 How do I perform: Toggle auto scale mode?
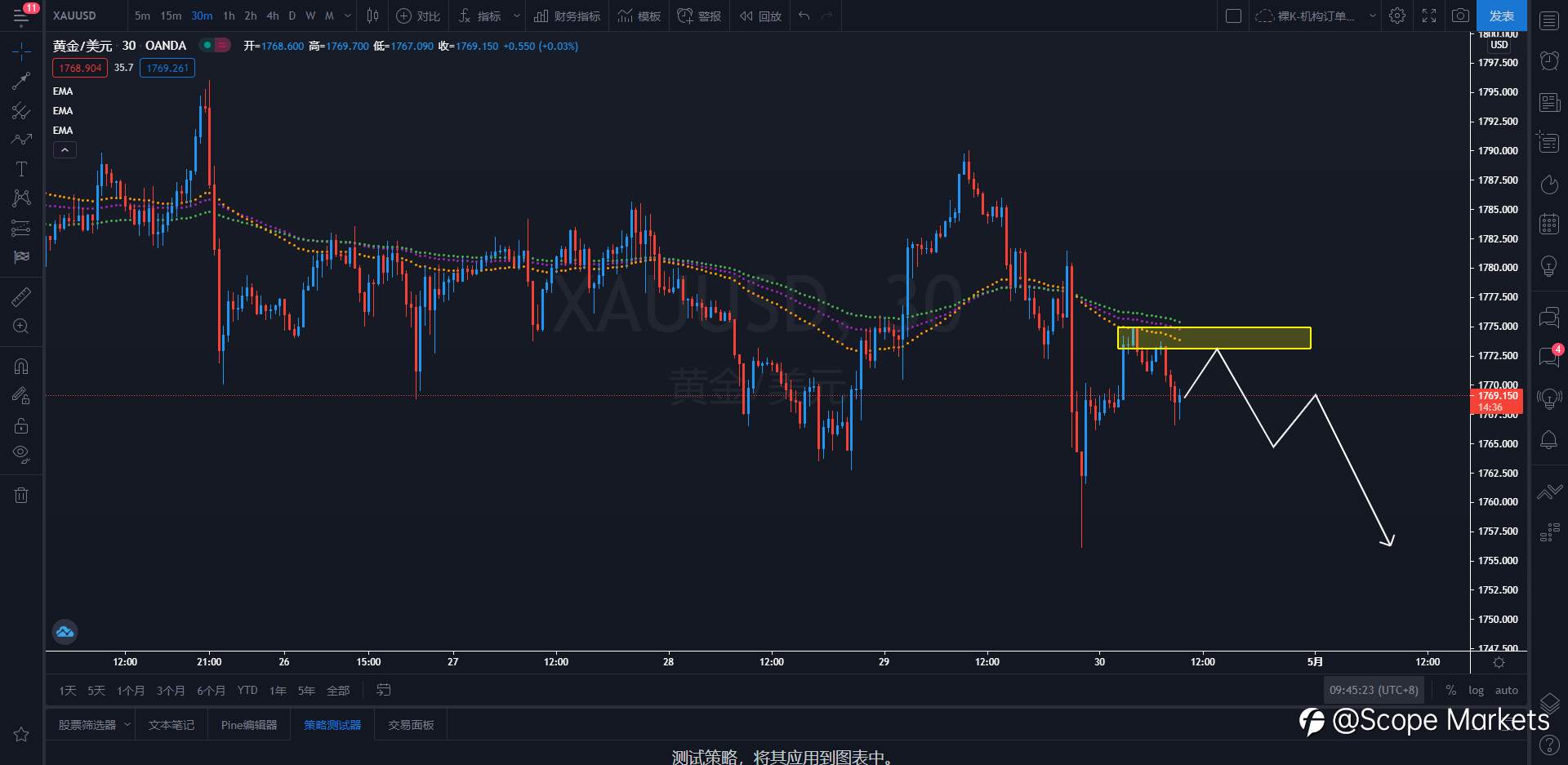tap(1507, 690)
